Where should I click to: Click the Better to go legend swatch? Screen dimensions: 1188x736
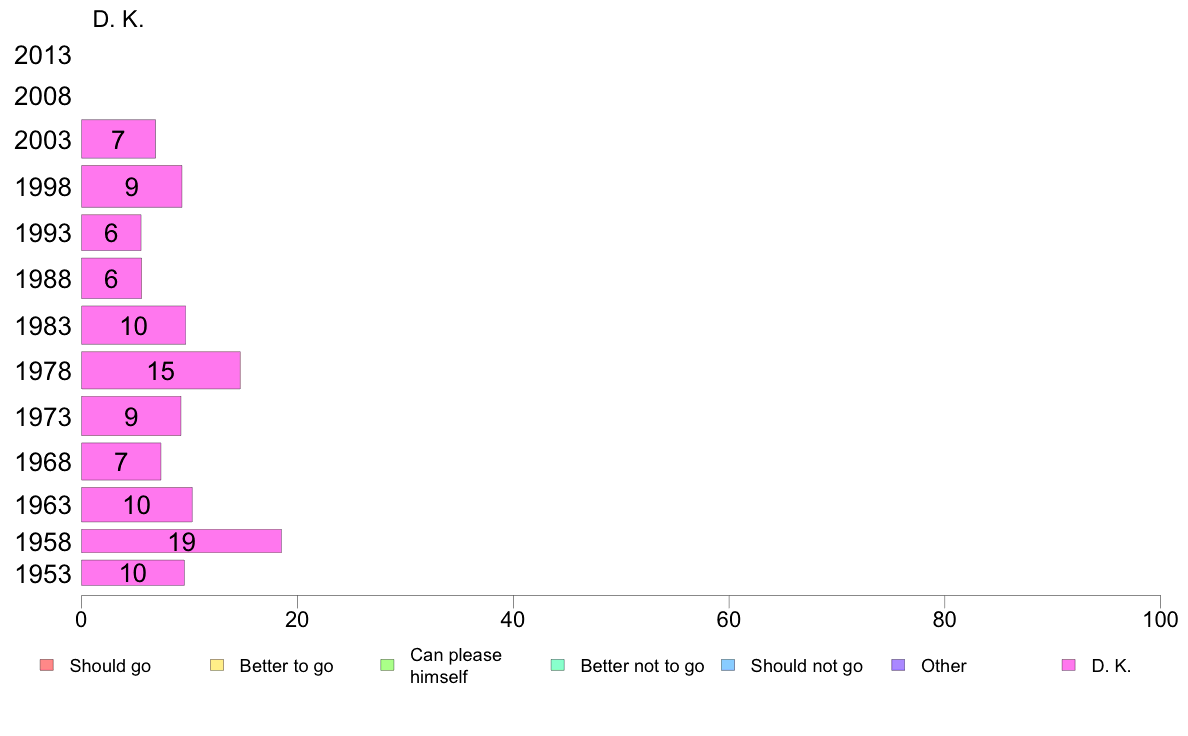click(x=217, y=666)
